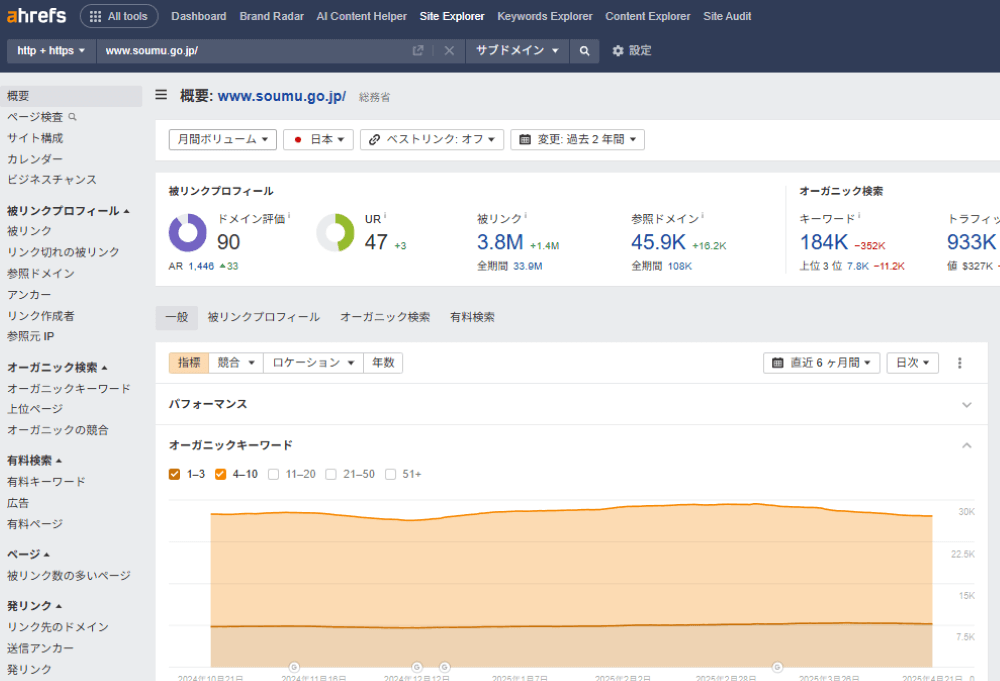The height and width of the screenshot is (681, 1000).
Task: Click the 184K keywords value
Action: (824, 242)
